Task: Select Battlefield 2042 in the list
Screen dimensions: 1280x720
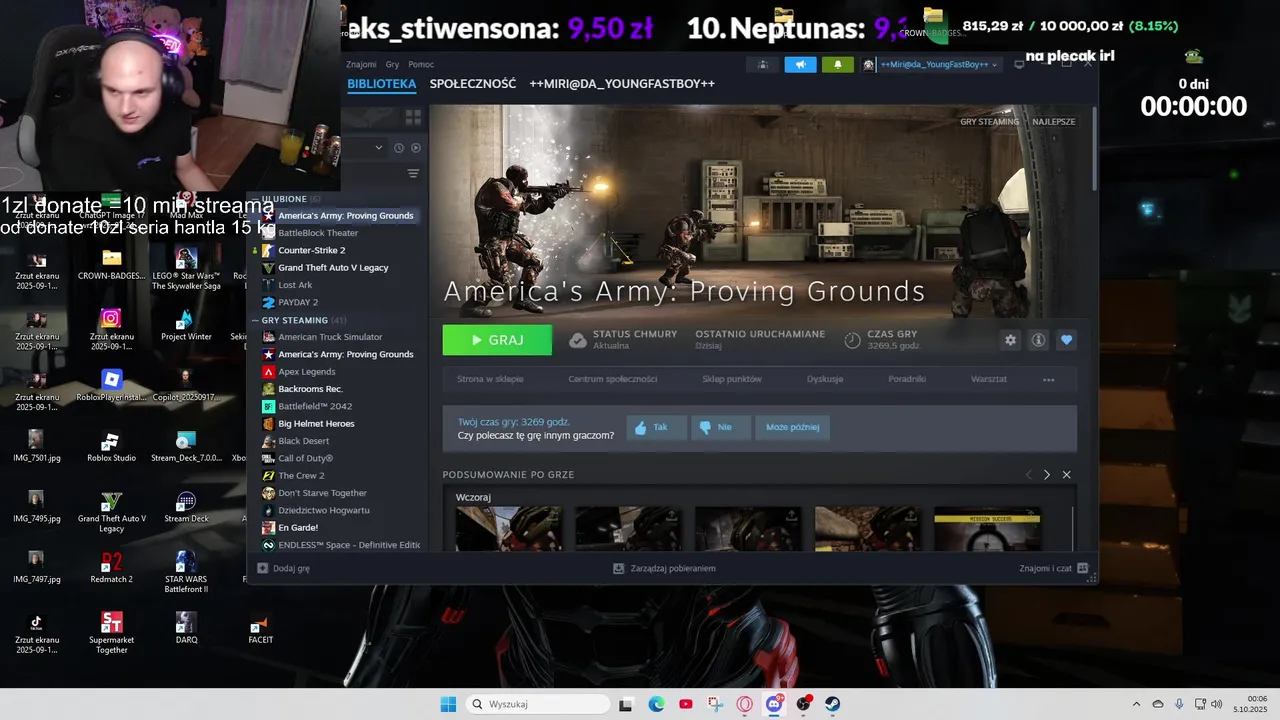Action: tap(314, 406)
